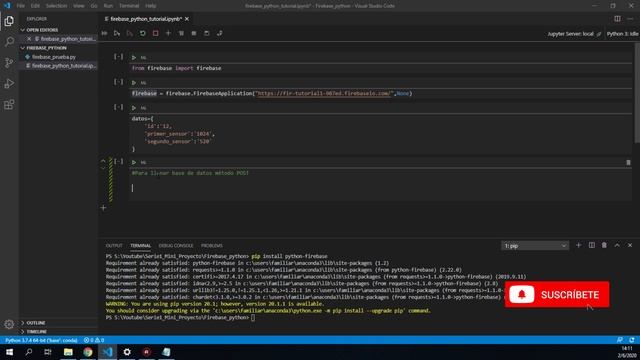Click the Python 3: Idle kernel status
The width and height of the screenshot is (640, 360).
coord(622,34)
